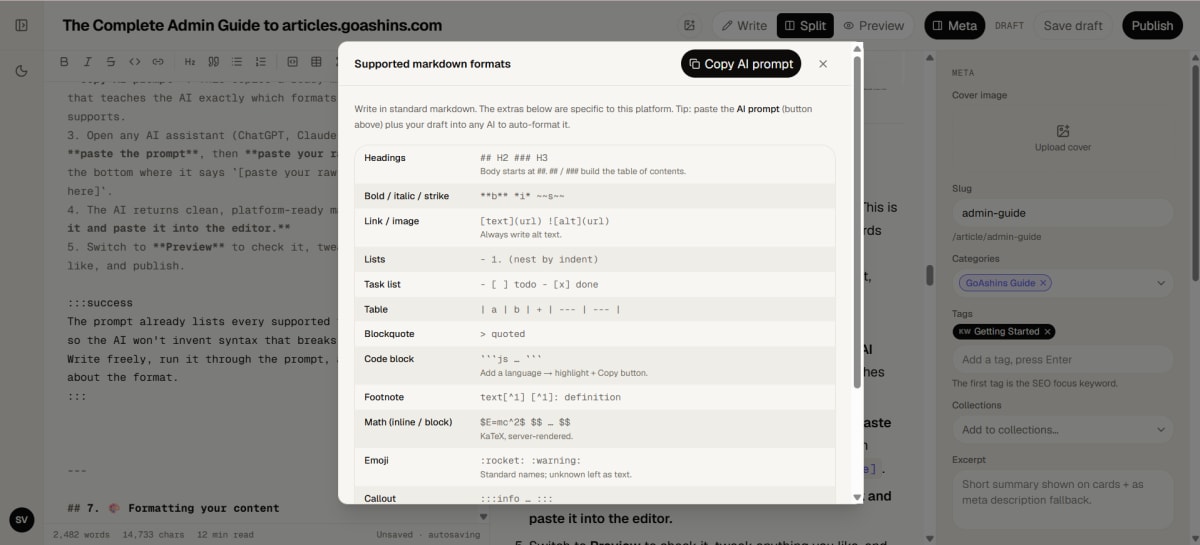Click the Math (inline / block) row

point(594,428)
